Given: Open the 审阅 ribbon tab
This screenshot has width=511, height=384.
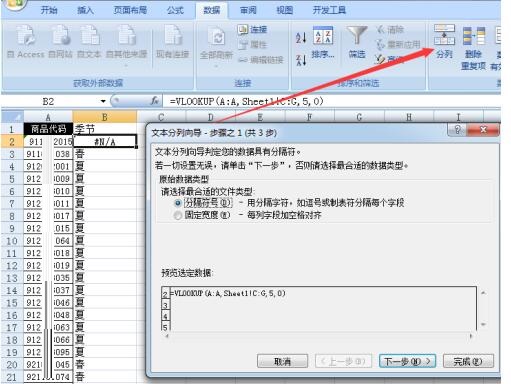Looking at the screenshot, I should (x=248, y=10).
